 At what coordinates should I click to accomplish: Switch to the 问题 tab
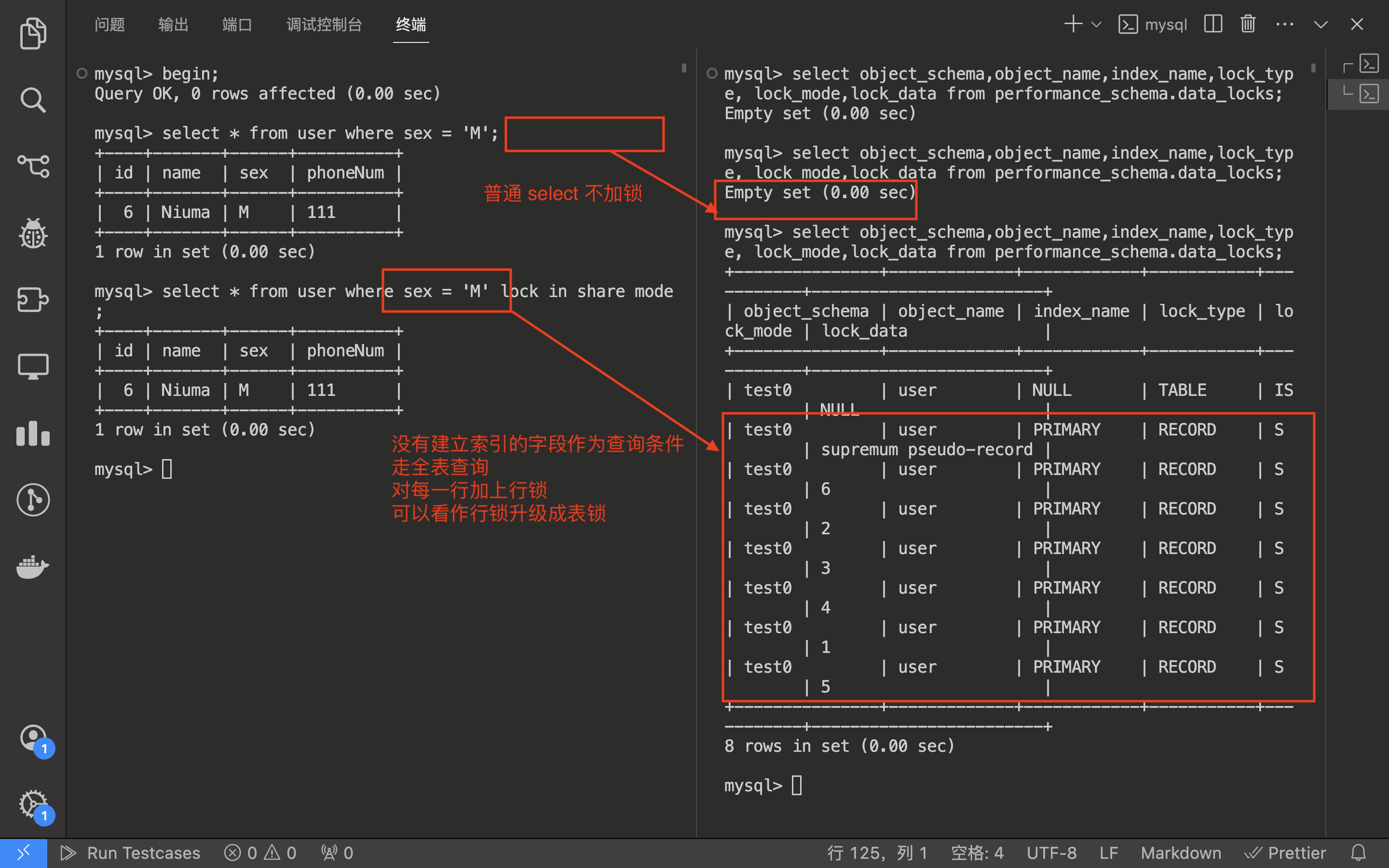[x=109, y=24]
